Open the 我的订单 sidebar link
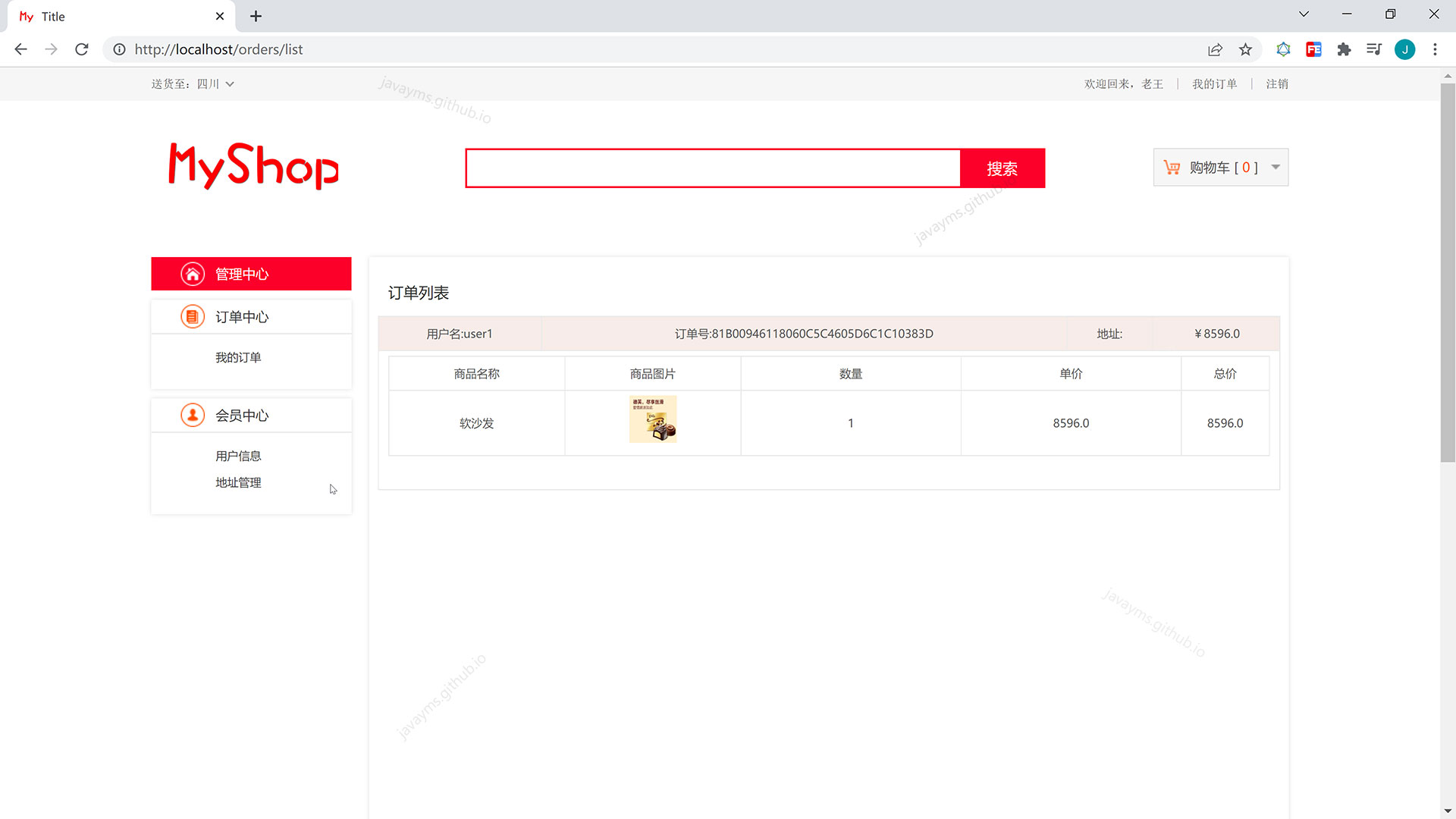Image resolution: width=1456 pixels, height=819 pixels. coord(237,356)
